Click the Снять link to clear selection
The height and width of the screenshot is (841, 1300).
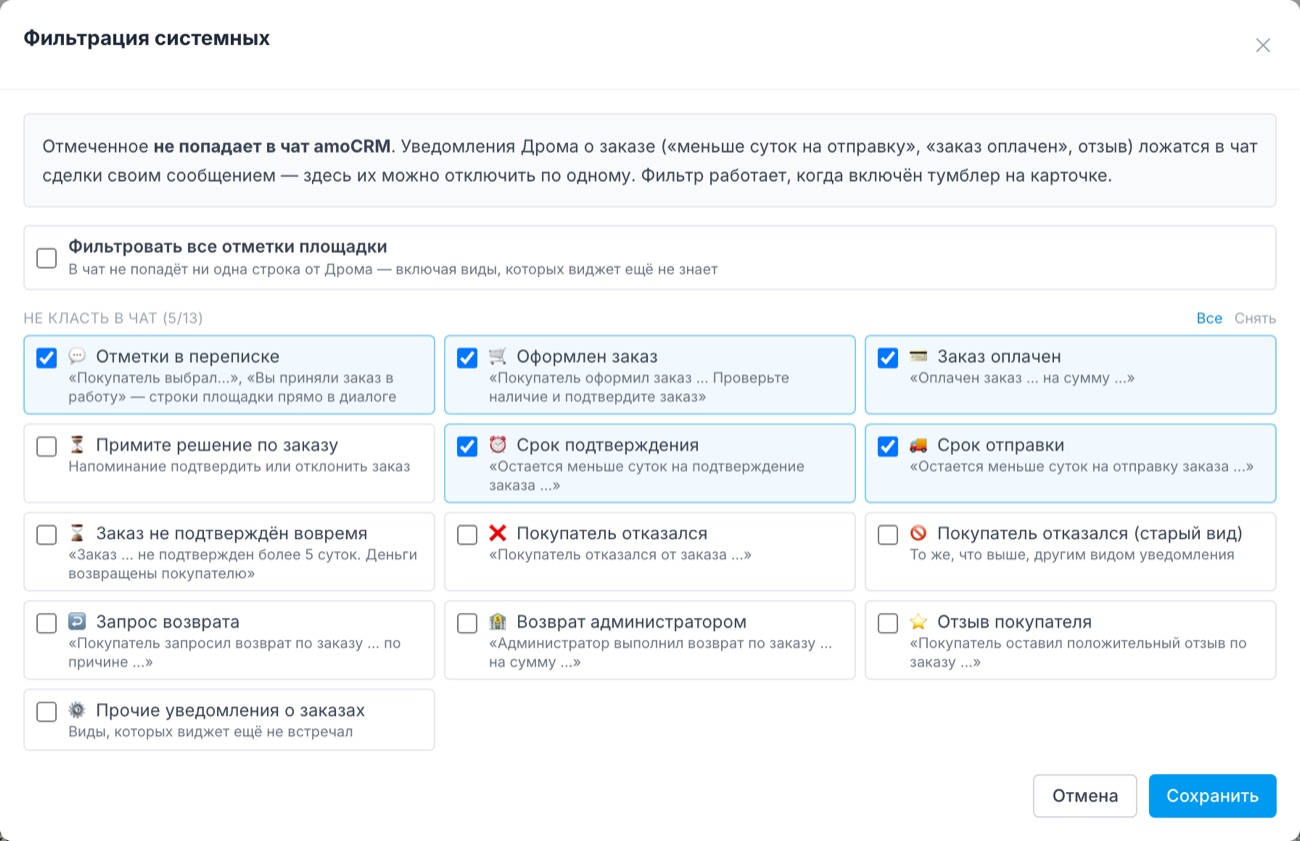pos(1255,318)
